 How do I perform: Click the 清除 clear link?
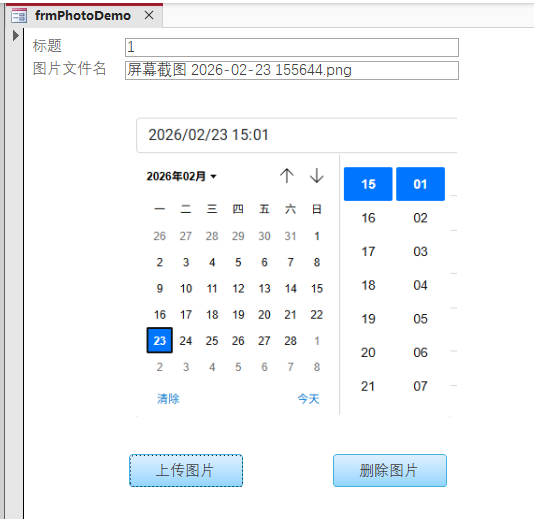(168, 398)
